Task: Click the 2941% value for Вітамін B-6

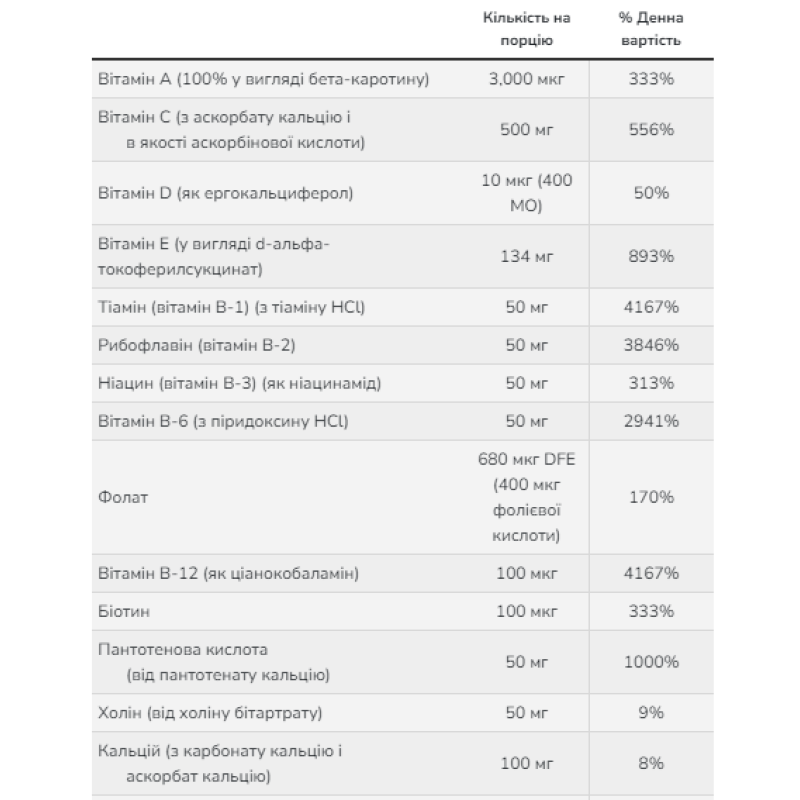Action: click(x=651, y=421)
